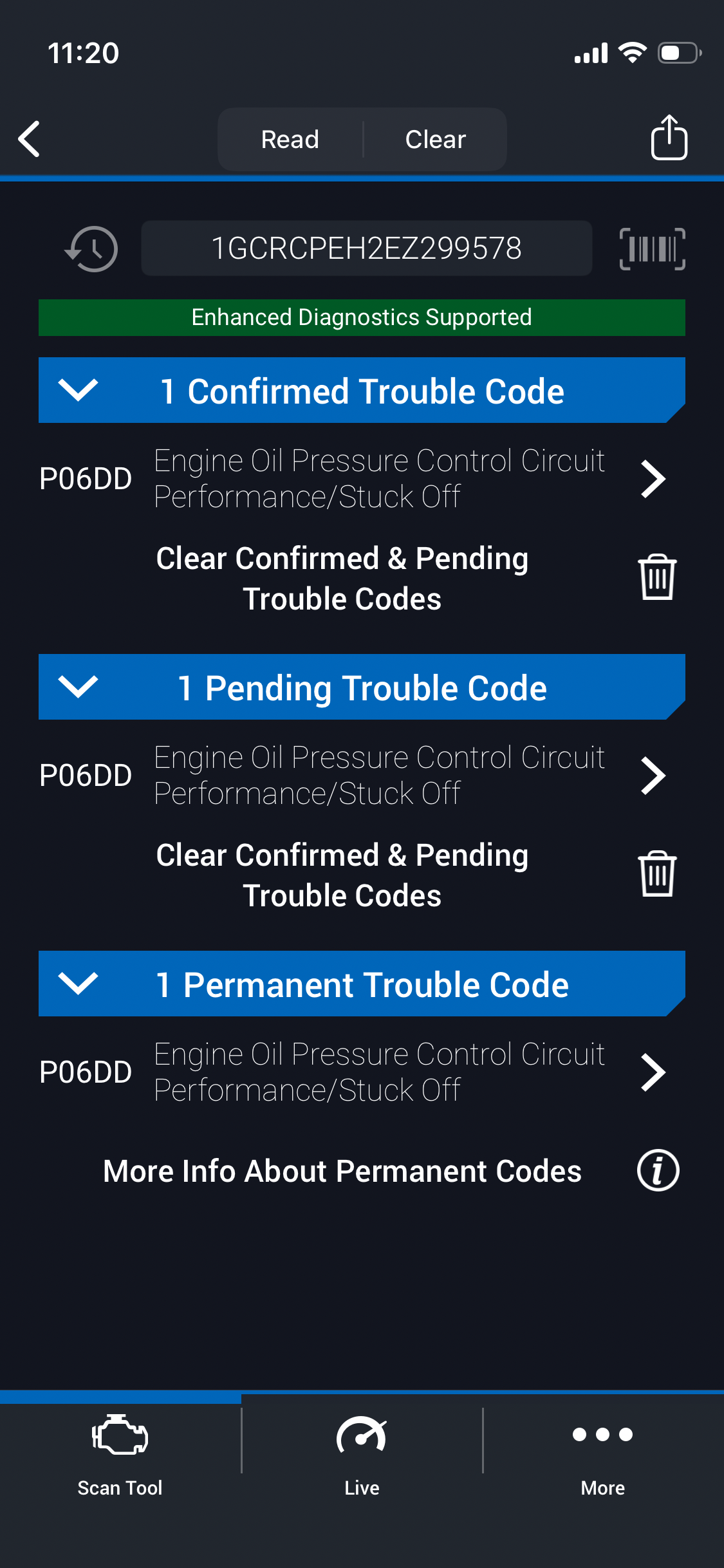724x1568 pixels.
Task: Tap More Info About Permanent Codes
Action: tap(342, 1171)
